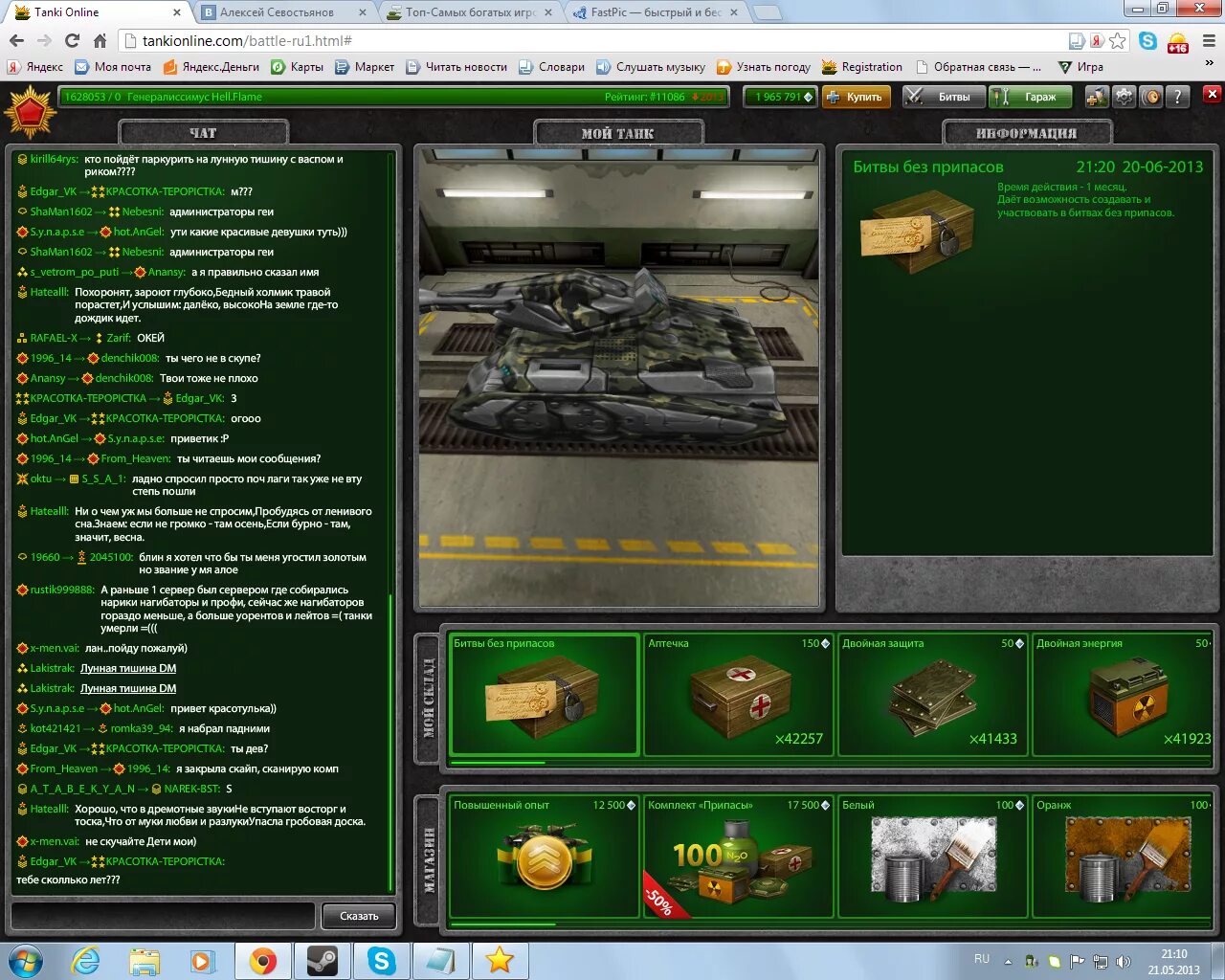Click the add-friend icon beside the settings gear
Screen dimensions: 1225x980
pyautogui.click(x=1095, y=96)
